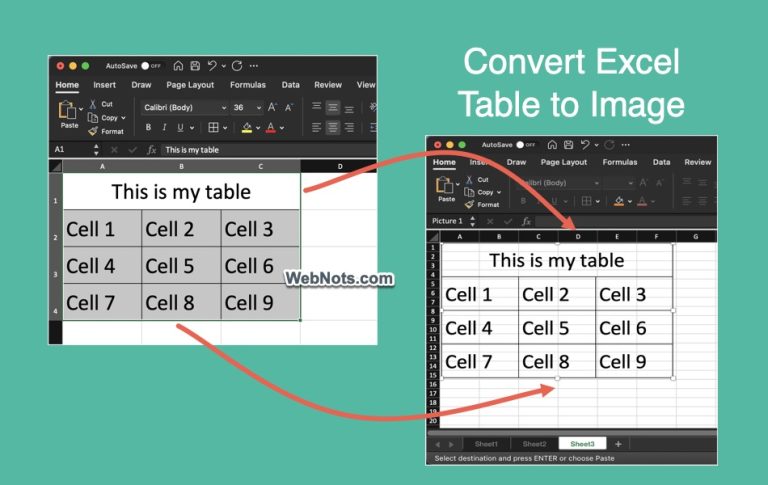Select Cell 9 in left window table
The image size is (768, 485).
point(260,302)
